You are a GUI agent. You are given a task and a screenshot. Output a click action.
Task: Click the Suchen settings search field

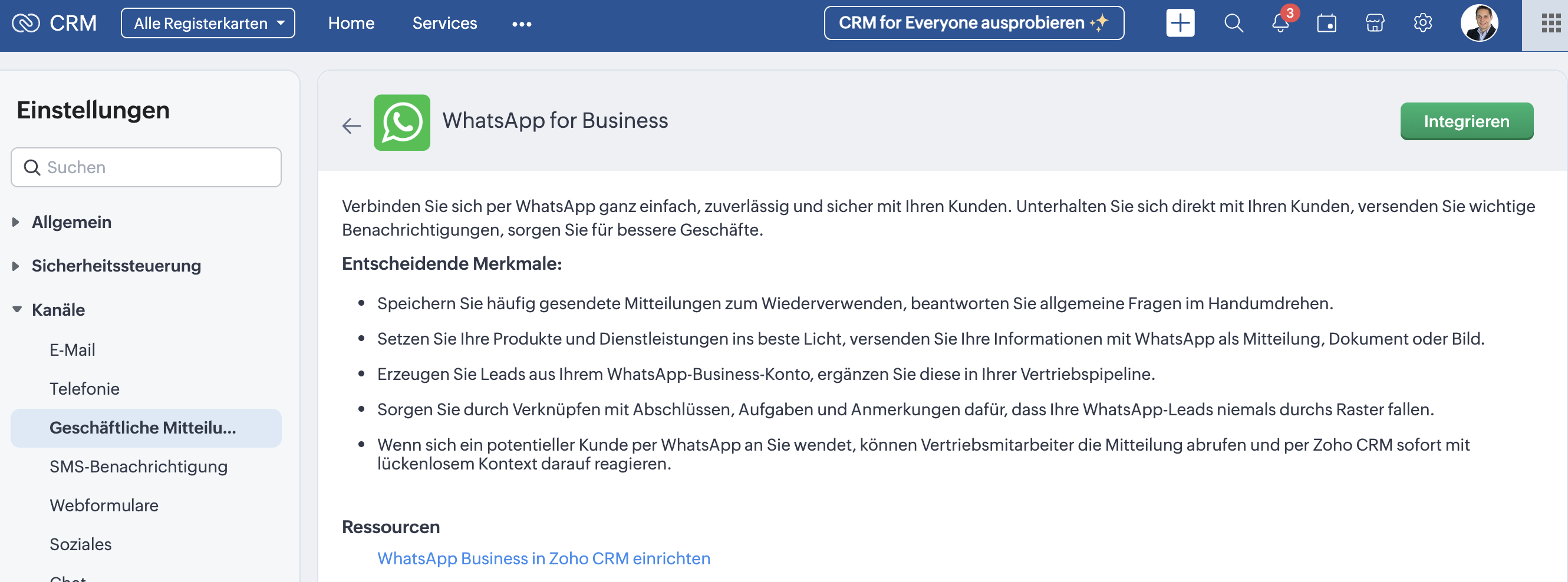[x=146, y=167]
